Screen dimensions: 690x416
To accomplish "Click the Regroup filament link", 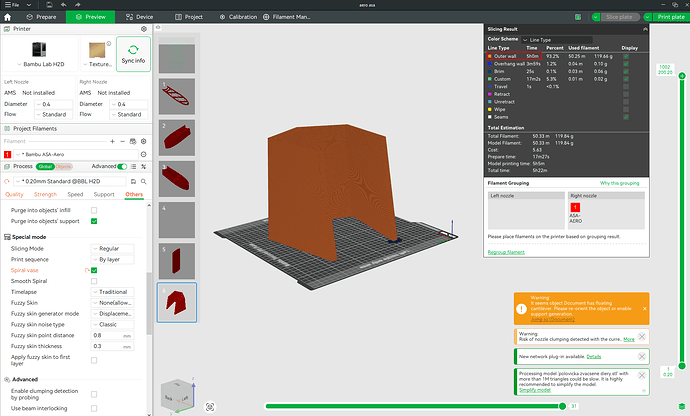I will tap(506, 252).
